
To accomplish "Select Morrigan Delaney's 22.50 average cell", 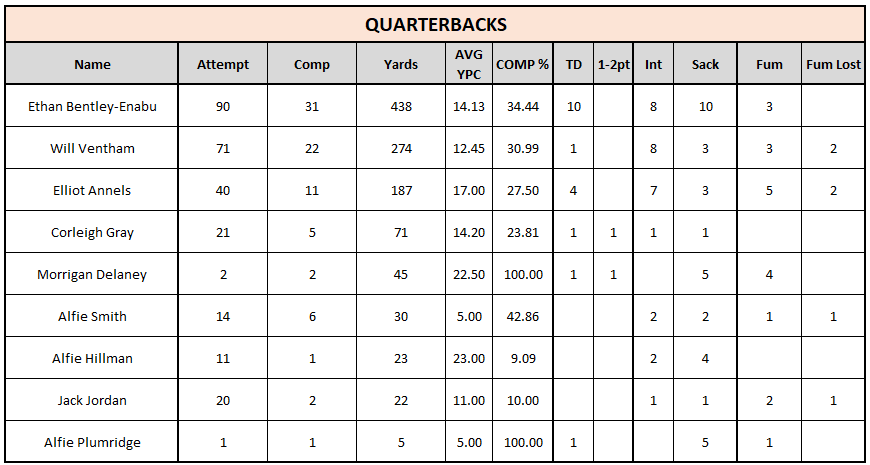I will tap(469, 275).
